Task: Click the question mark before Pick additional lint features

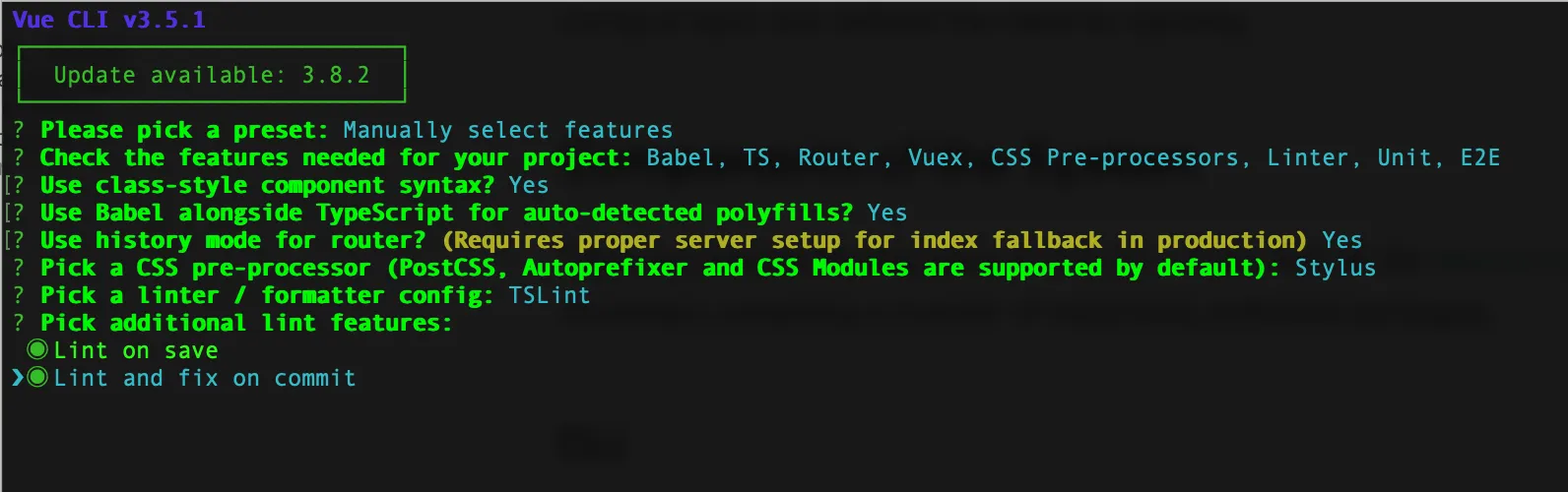Action: pos(19,323)
